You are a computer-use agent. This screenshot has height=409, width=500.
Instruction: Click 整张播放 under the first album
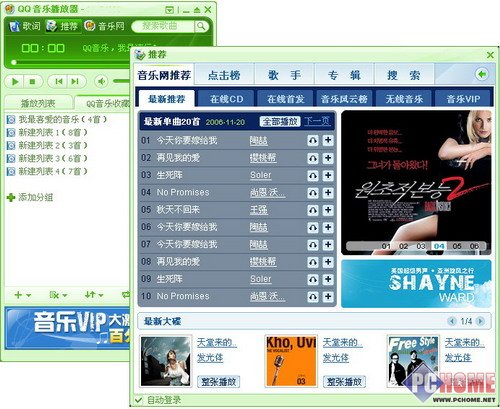pos(219,381)
